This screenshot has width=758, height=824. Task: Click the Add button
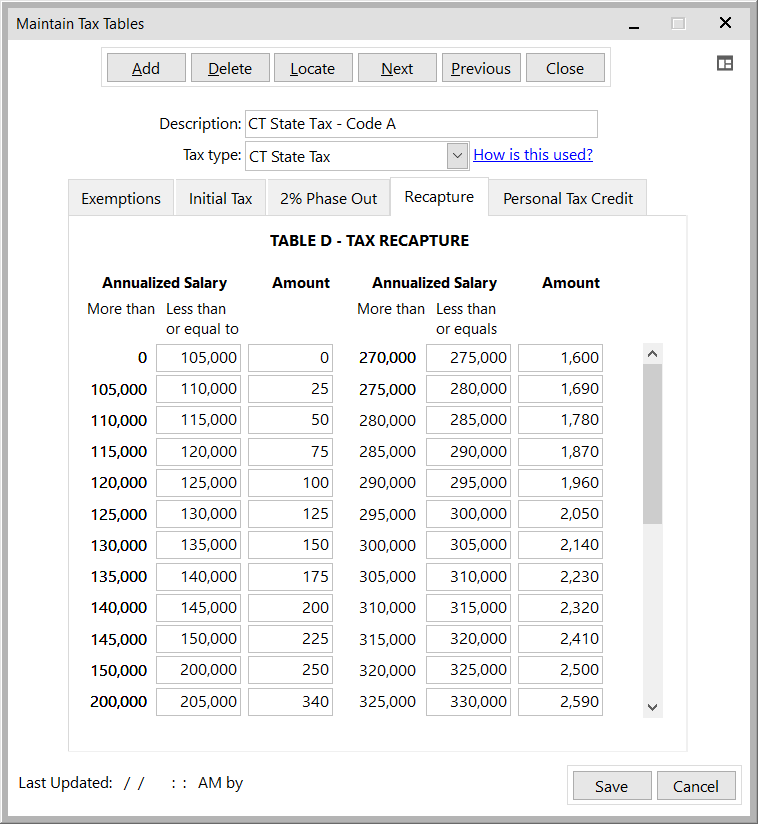(x=146, y=68)
